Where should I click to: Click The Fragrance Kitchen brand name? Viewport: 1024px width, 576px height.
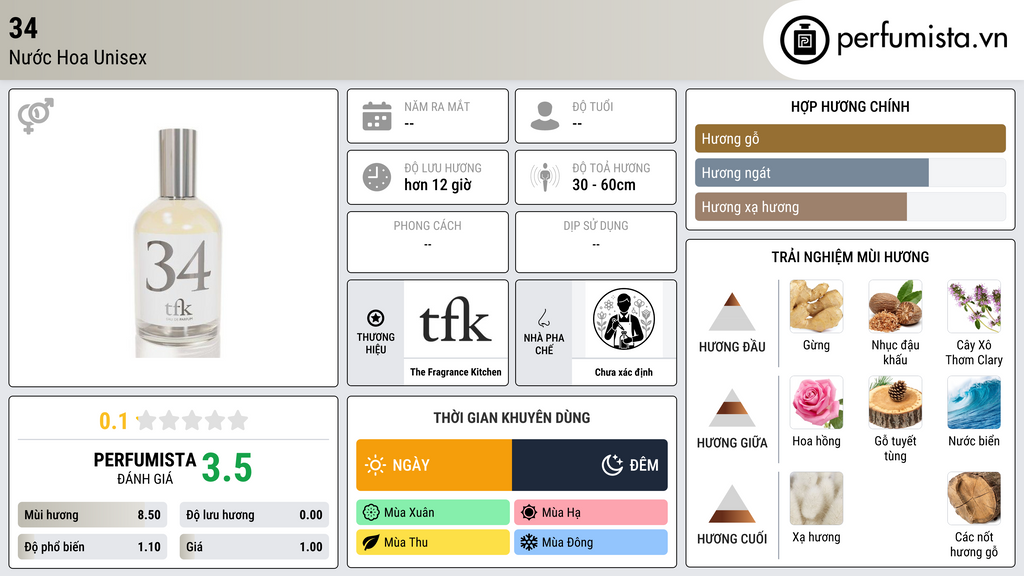455,372
